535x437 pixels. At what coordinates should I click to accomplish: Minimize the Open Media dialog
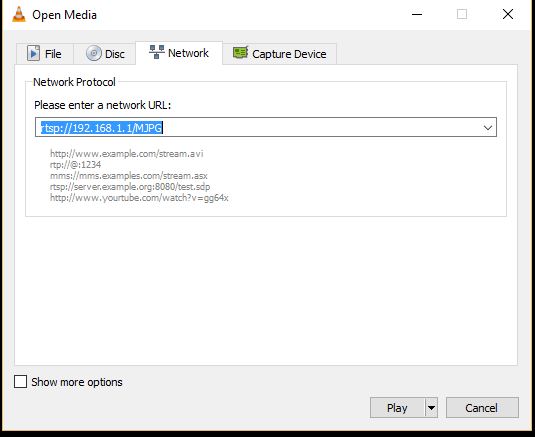pos(417,14)
